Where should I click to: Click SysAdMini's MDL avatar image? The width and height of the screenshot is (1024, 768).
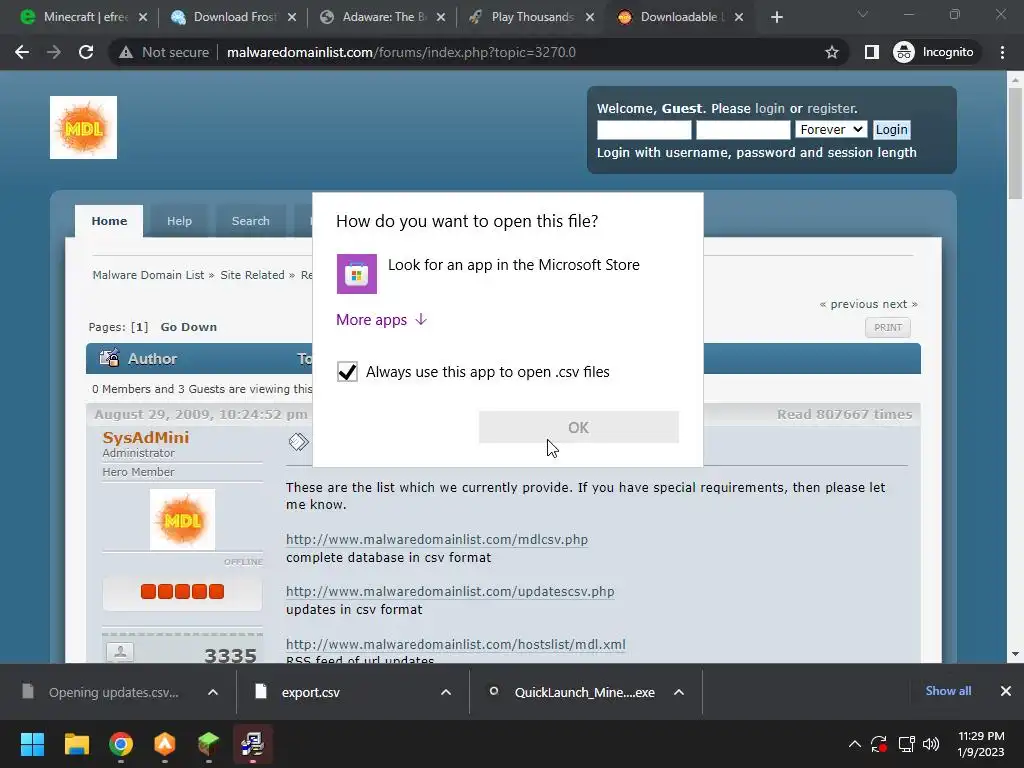point(182,520)
